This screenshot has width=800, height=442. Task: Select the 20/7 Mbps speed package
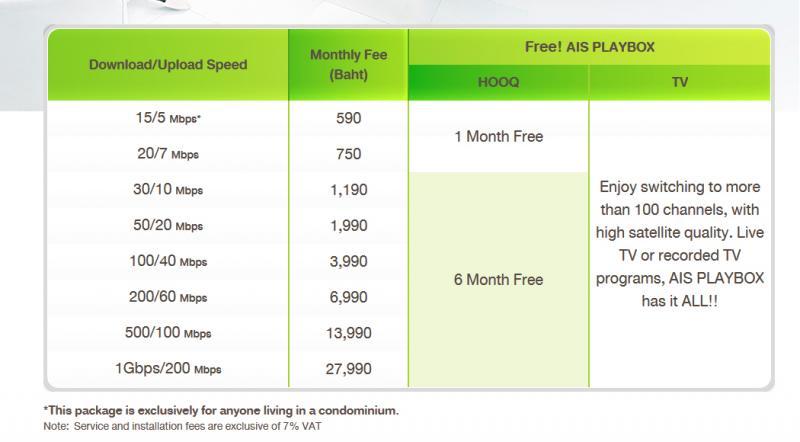click(167, 154)
